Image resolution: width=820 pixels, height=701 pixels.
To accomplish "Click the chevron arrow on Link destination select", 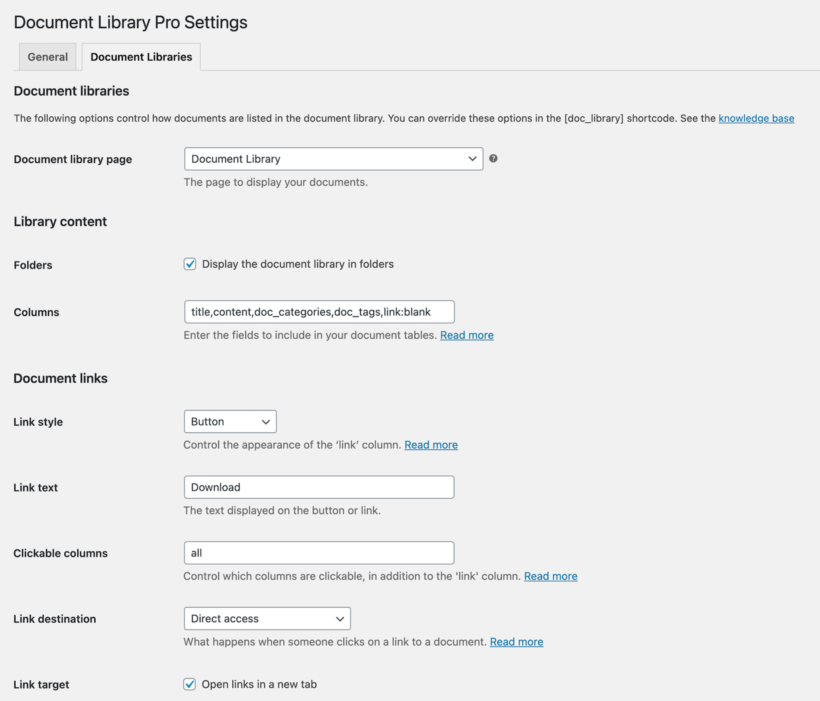I will pos(339,619).
